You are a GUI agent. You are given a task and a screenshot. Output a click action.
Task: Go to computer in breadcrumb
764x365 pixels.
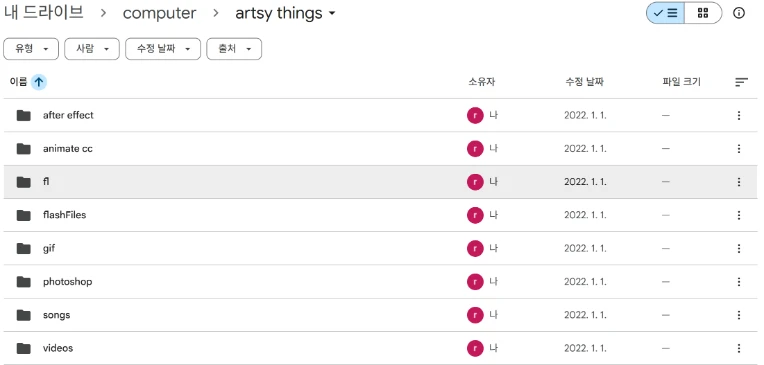159,13
